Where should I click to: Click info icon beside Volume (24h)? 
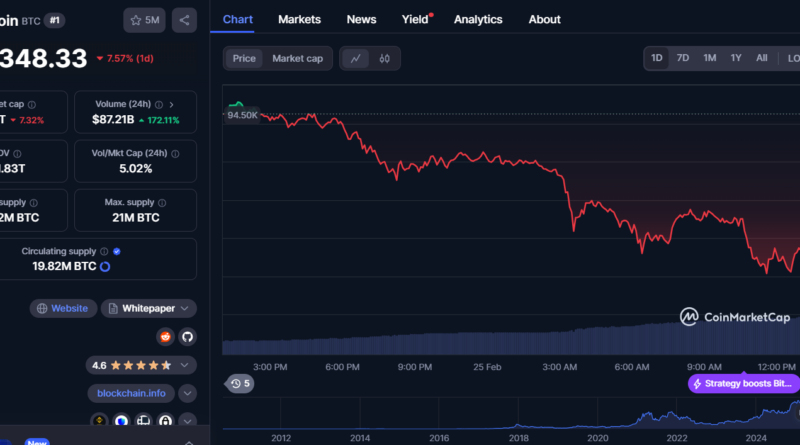(159, 105)
